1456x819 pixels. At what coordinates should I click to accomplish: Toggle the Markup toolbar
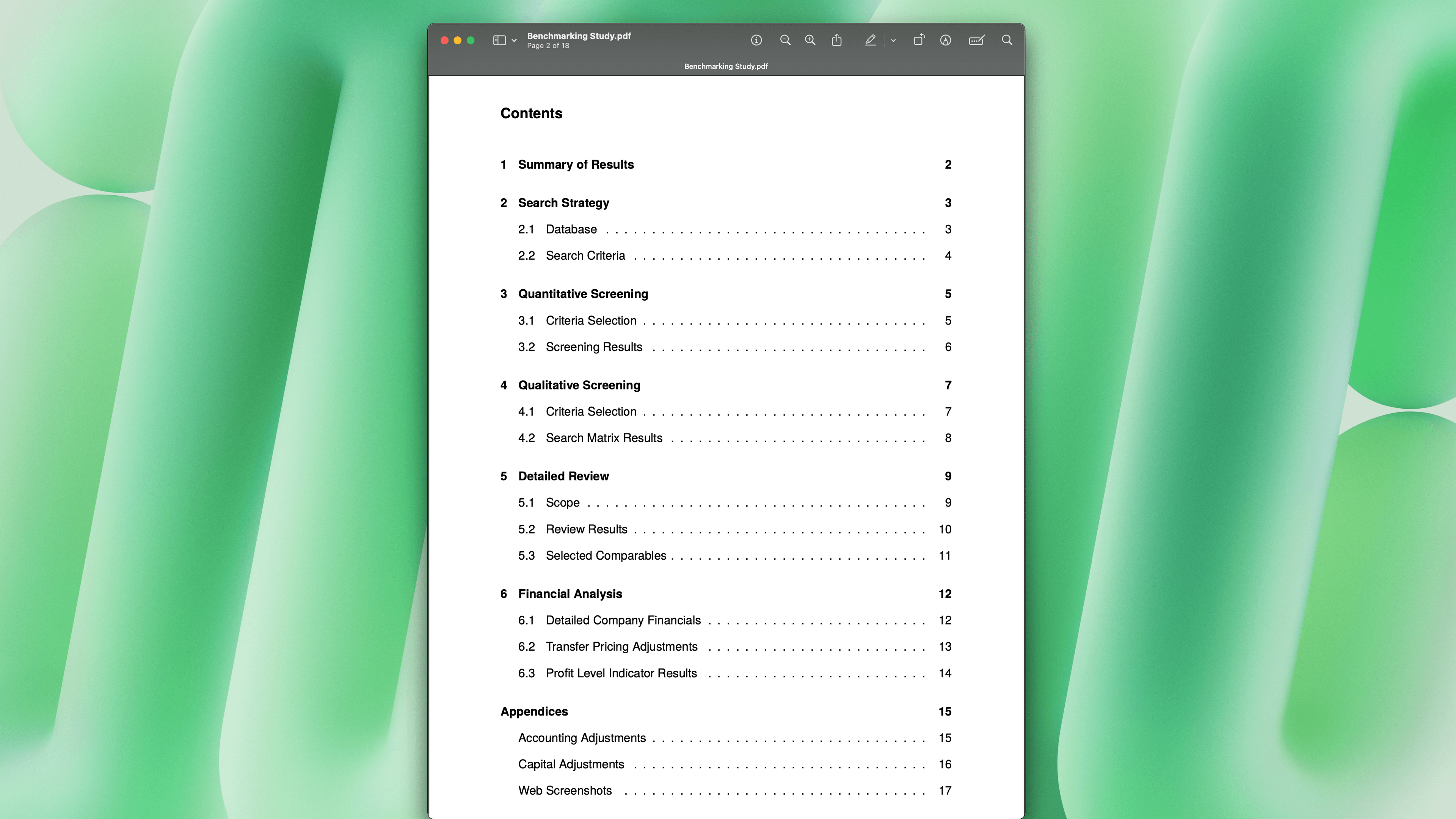pyautogui.click(x=945, y=39)
